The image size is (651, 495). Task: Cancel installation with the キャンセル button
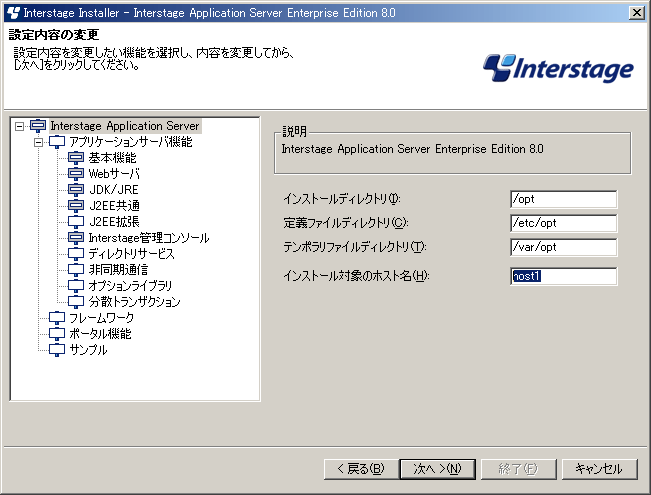click(x=599, y=469)
